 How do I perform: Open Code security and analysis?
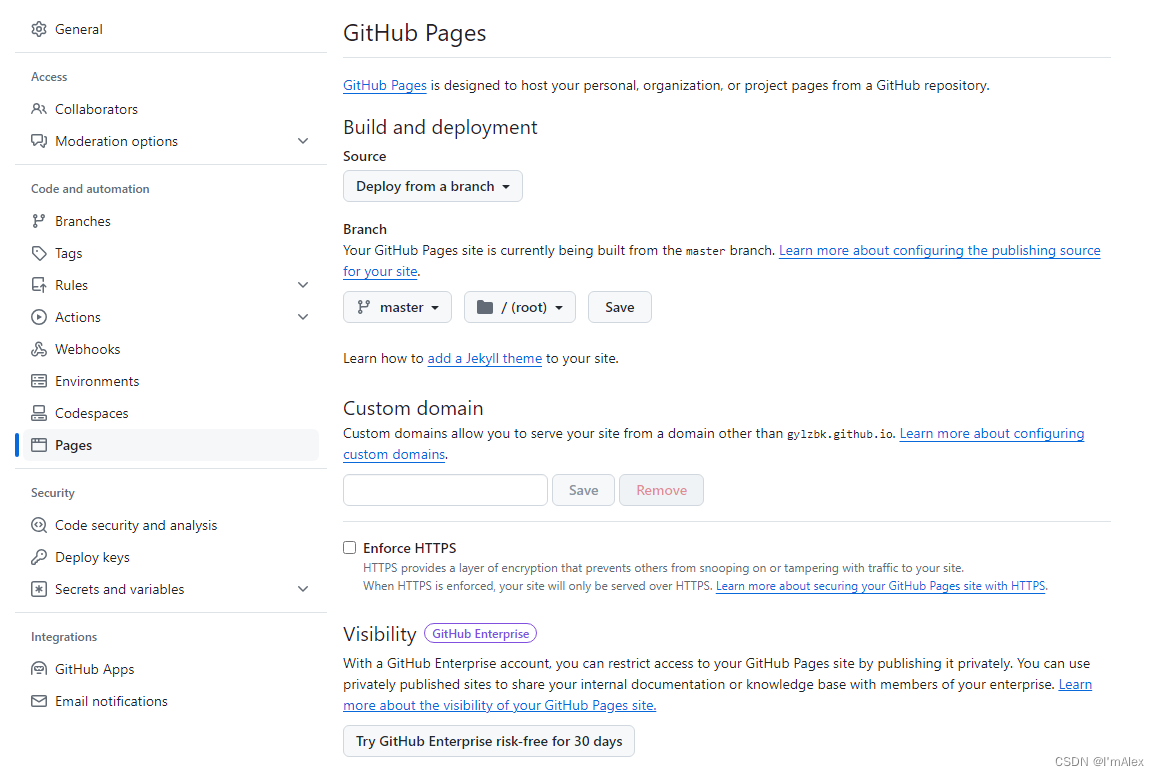[x=171, y=525]
